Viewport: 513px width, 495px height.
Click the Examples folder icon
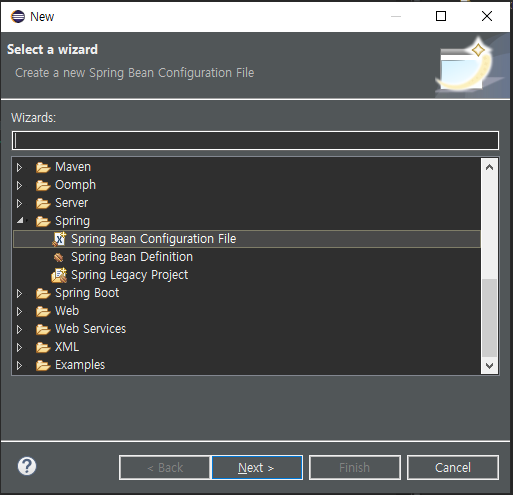coord(43,365)
